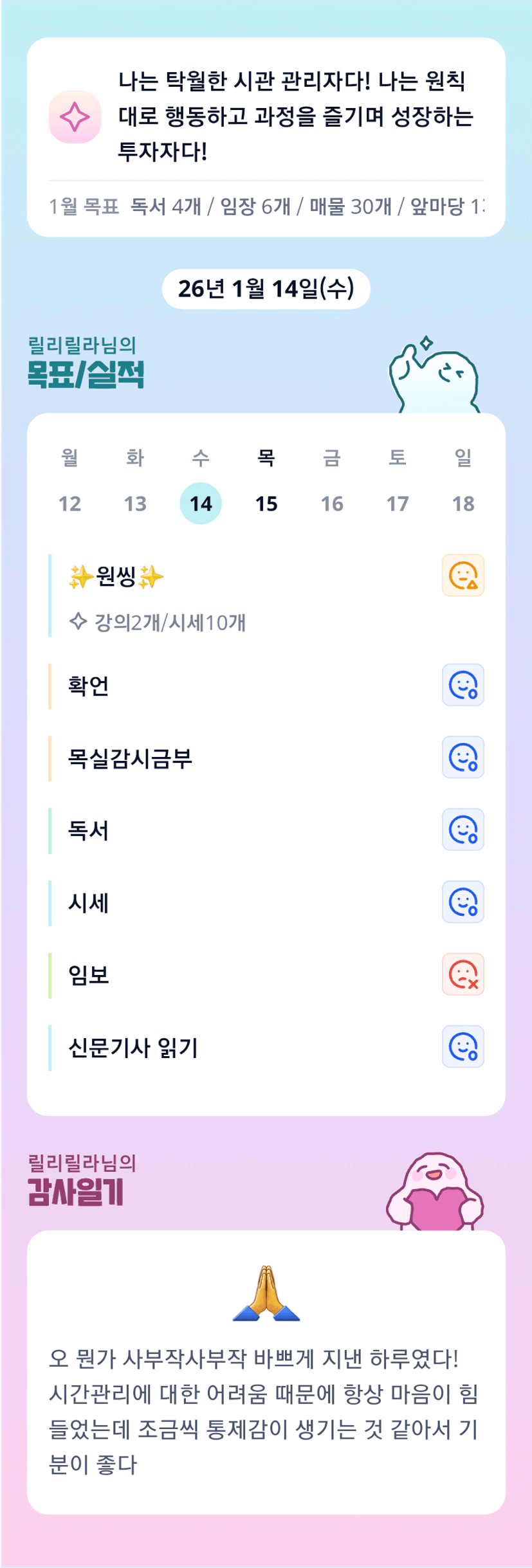This screenshot has height=1568, width=532.
Task: Click the blue smiley status for 독서
Action: [463, 830]
